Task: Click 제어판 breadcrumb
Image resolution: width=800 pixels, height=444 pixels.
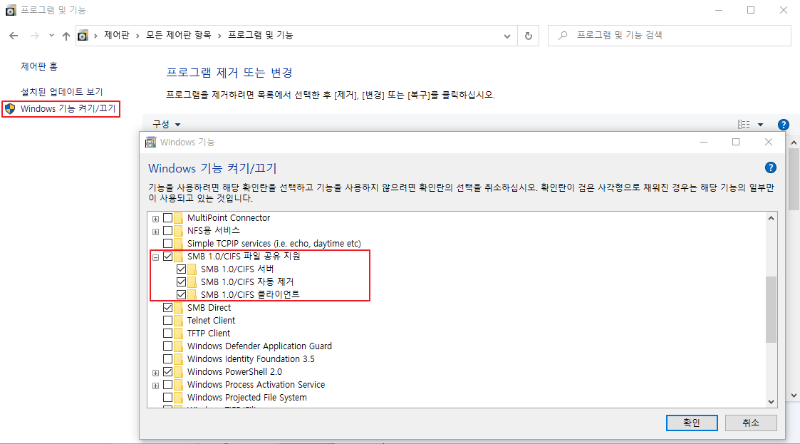Action: 117,35
